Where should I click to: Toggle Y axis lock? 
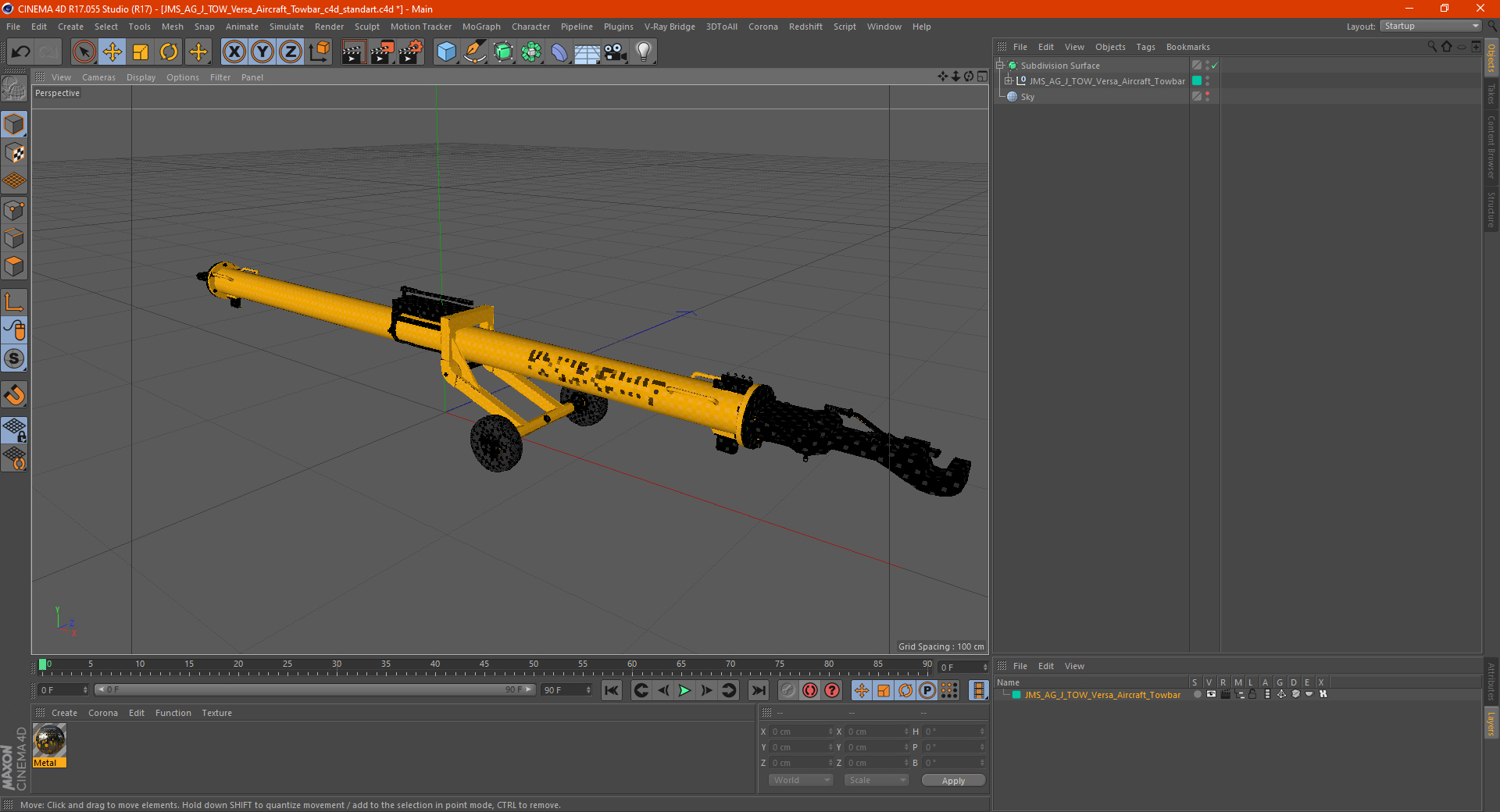(x=262, y=52)
